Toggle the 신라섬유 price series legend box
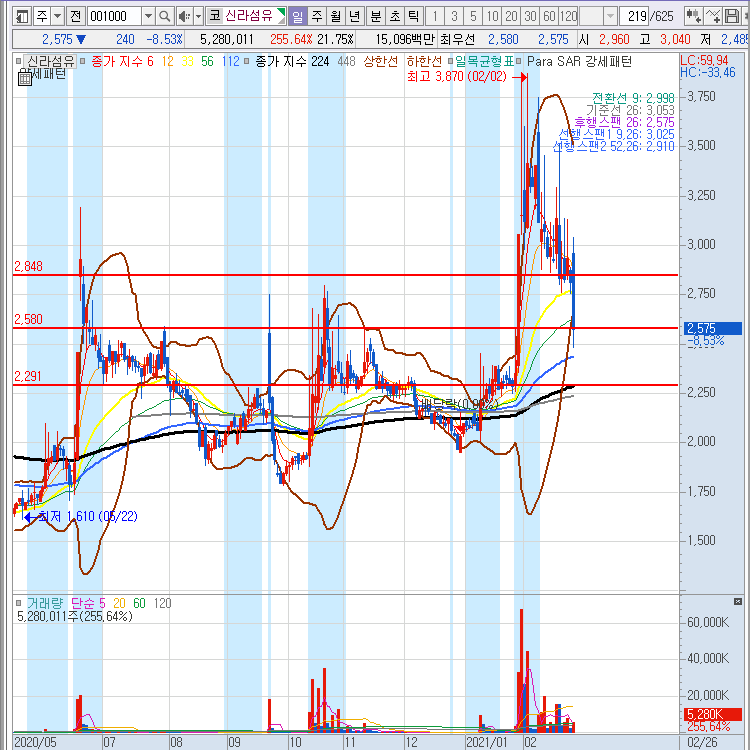This screenshot has height=750, width=750. tap(19, 61)
